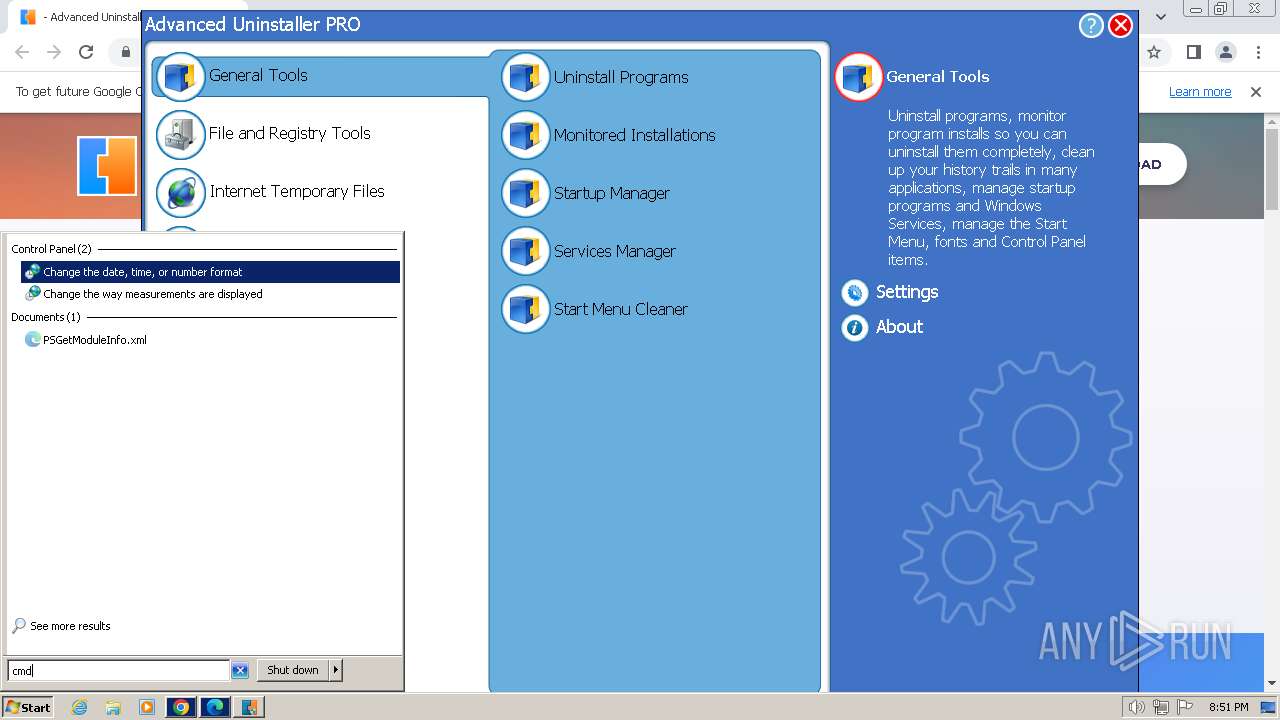This screenshot has width=1280, height=720.
Task: Open File Explorer from taskbar
Action: [113, 707]
